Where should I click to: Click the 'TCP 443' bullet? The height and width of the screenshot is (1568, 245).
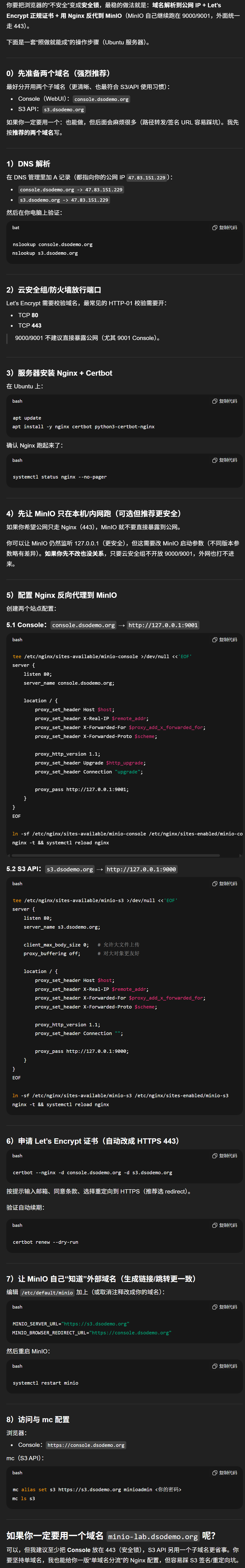tap(30, 326)
